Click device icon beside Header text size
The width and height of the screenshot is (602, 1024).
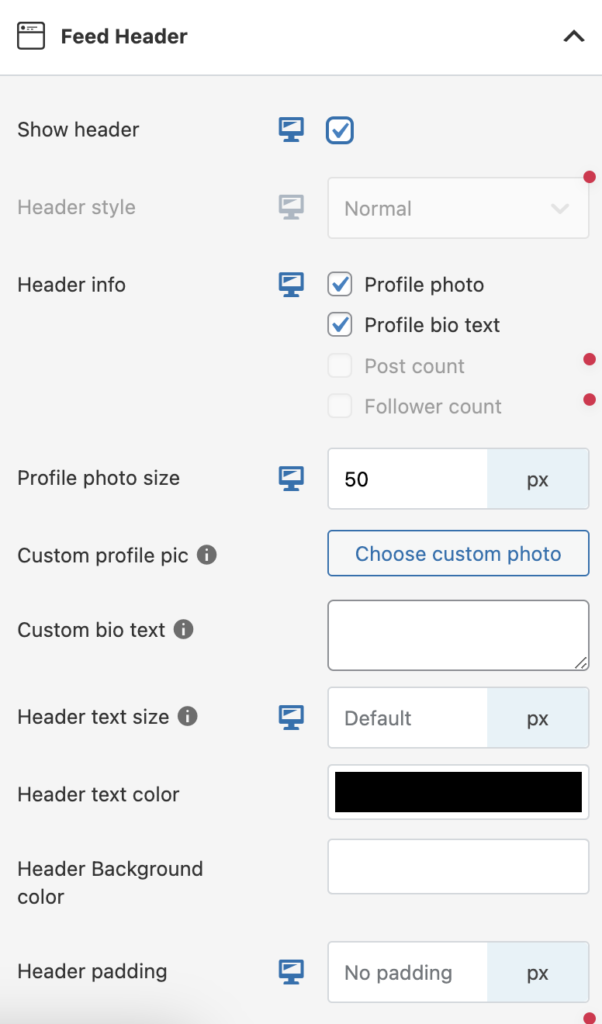(x=291, y=717)
